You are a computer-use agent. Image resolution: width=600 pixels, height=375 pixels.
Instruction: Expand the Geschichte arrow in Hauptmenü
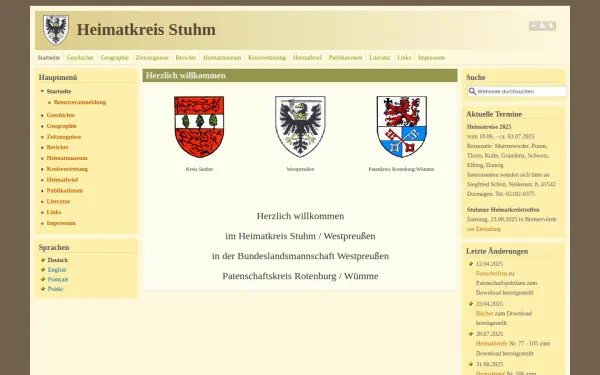coord(42,115)
